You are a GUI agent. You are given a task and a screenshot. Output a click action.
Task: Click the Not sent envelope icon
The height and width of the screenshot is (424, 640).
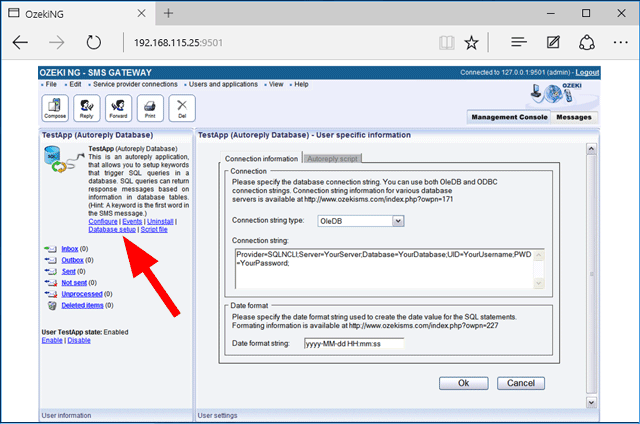pyautogui.click(x=51, y=283)
